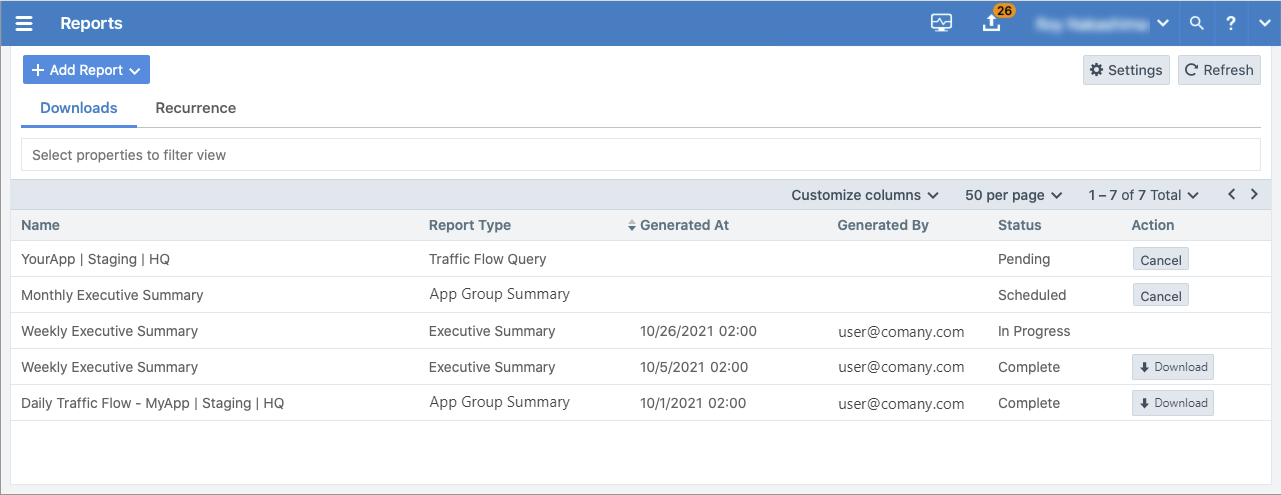Viewport: 1281px width, 495px height.
Task: Click the Status column header
Action: coord(1019,225)
